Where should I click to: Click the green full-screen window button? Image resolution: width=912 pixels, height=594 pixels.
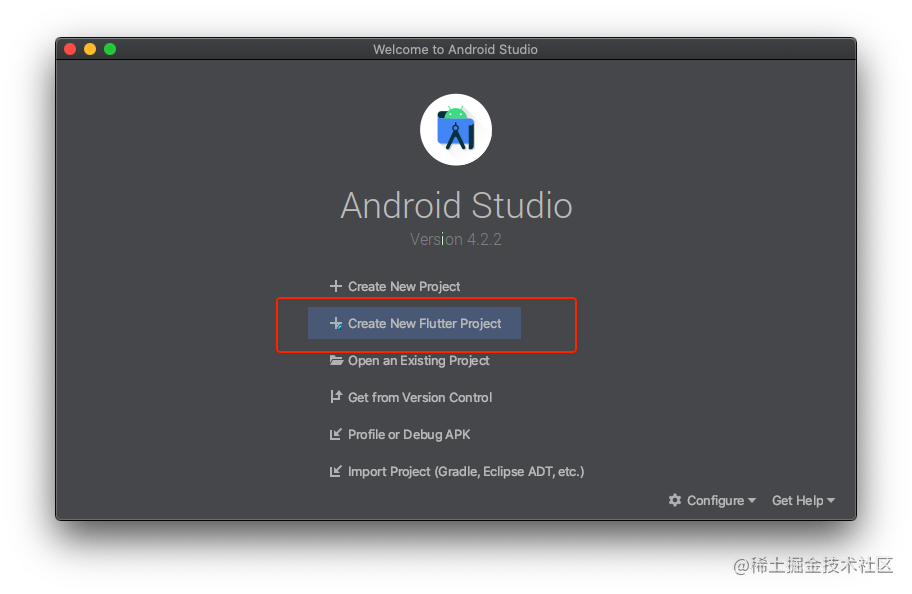tap(110, 49)
